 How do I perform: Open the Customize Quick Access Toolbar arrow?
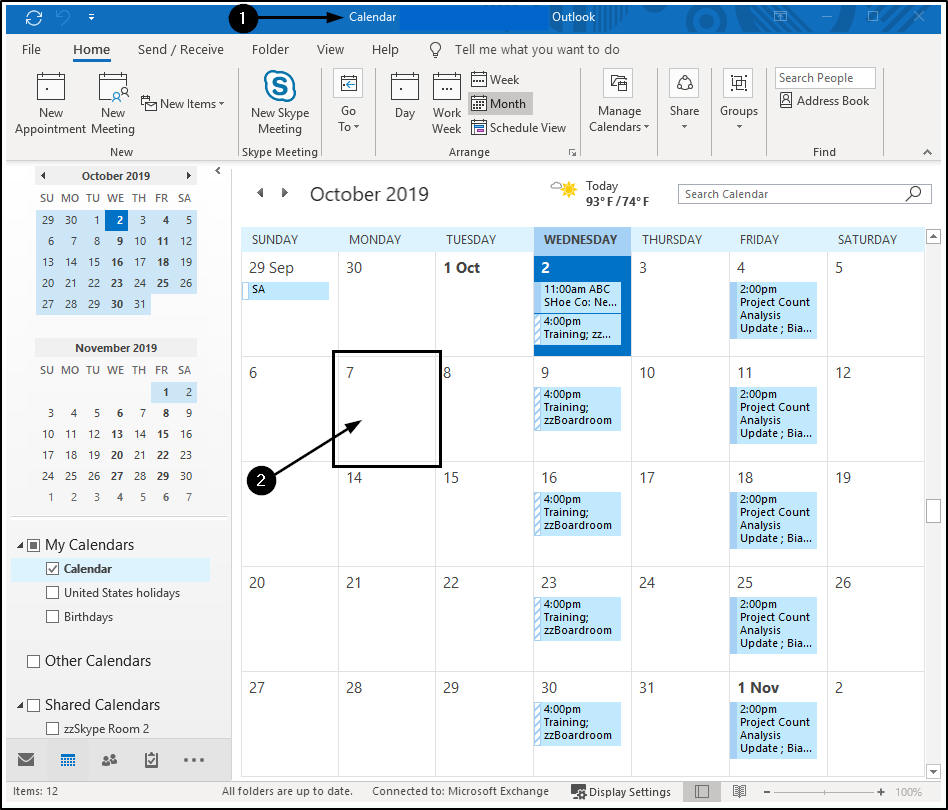coord(91,17)
